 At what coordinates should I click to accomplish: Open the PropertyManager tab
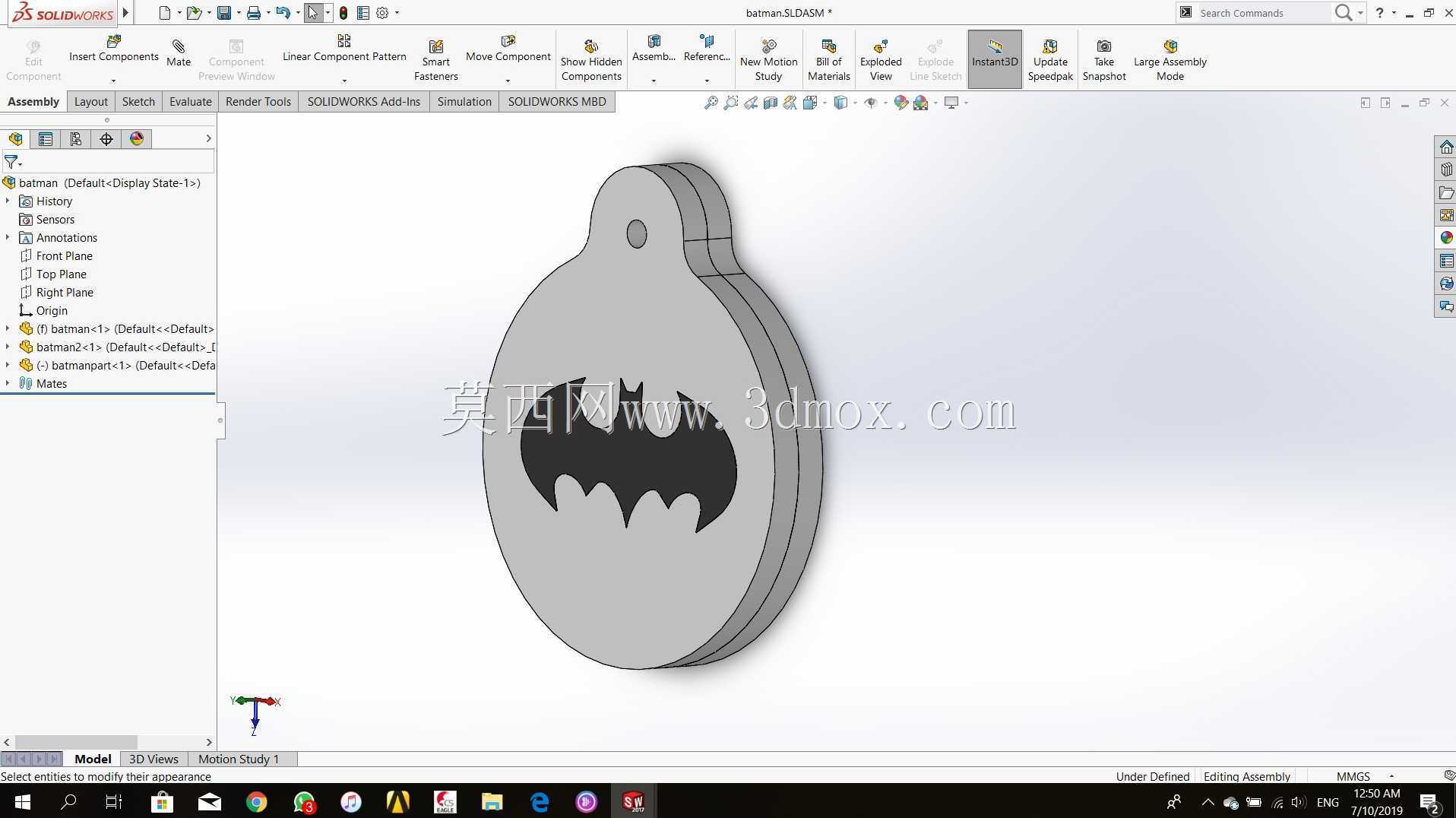46,139
